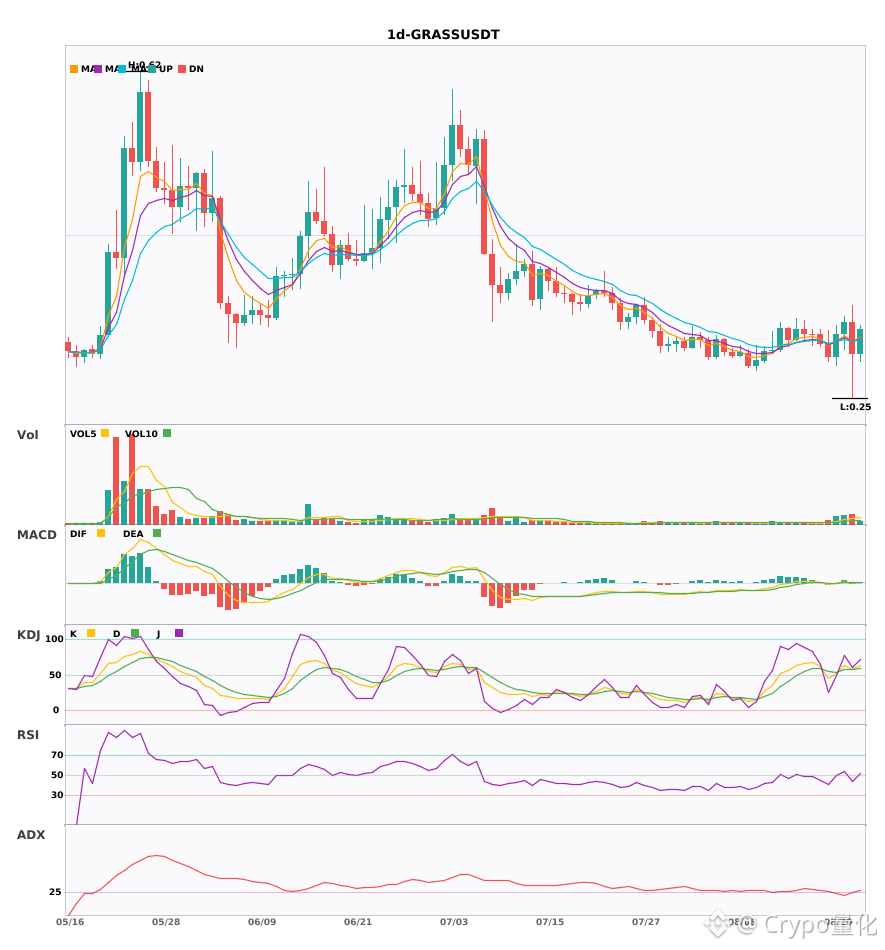The width and height of the screenshot is (885, 950).
Task: Click the RSI 50 axis value
Action: coord(57,775)
